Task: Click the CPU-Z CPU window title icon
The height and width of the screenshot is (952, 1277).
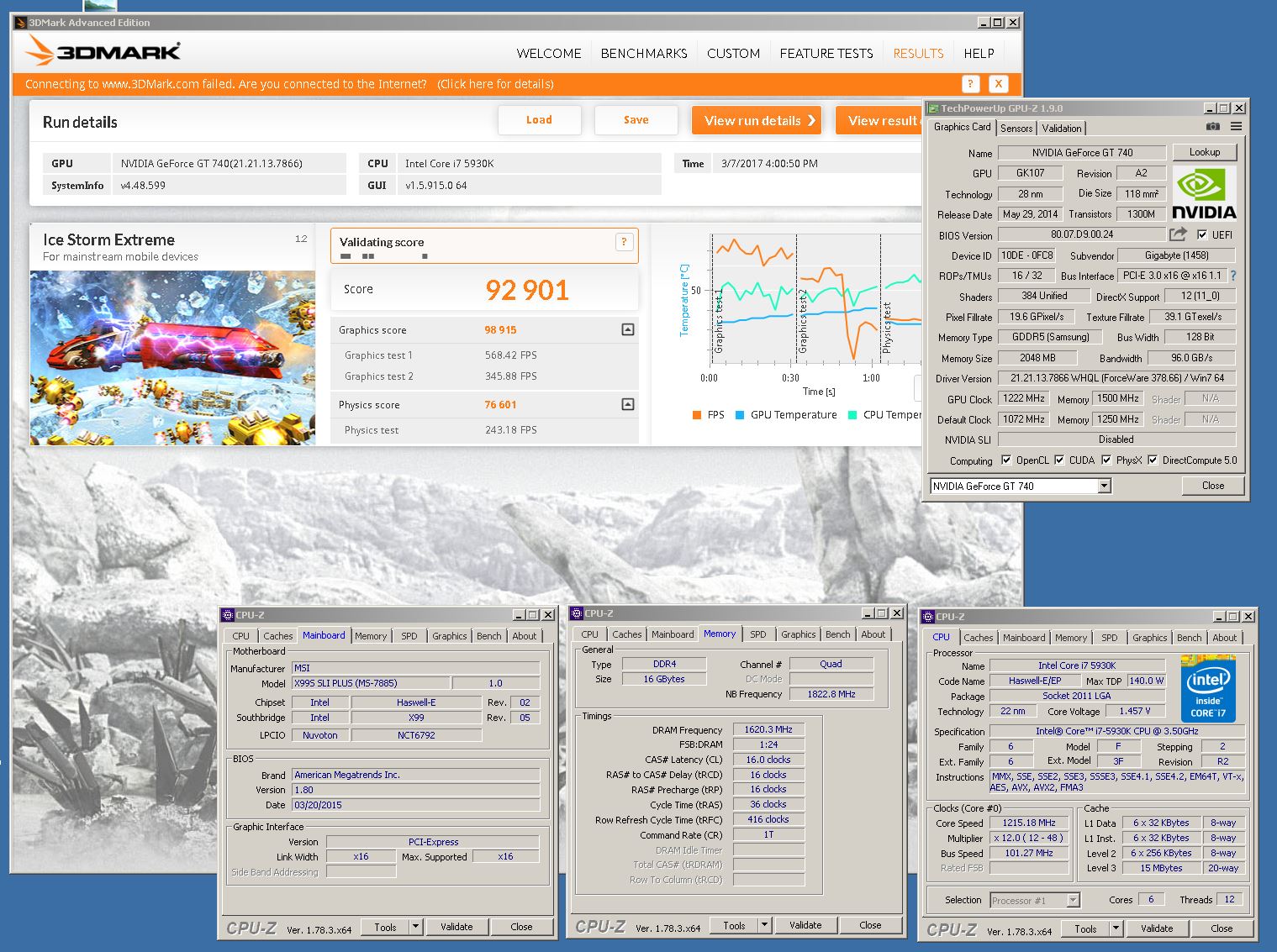Action: [927, 617]
